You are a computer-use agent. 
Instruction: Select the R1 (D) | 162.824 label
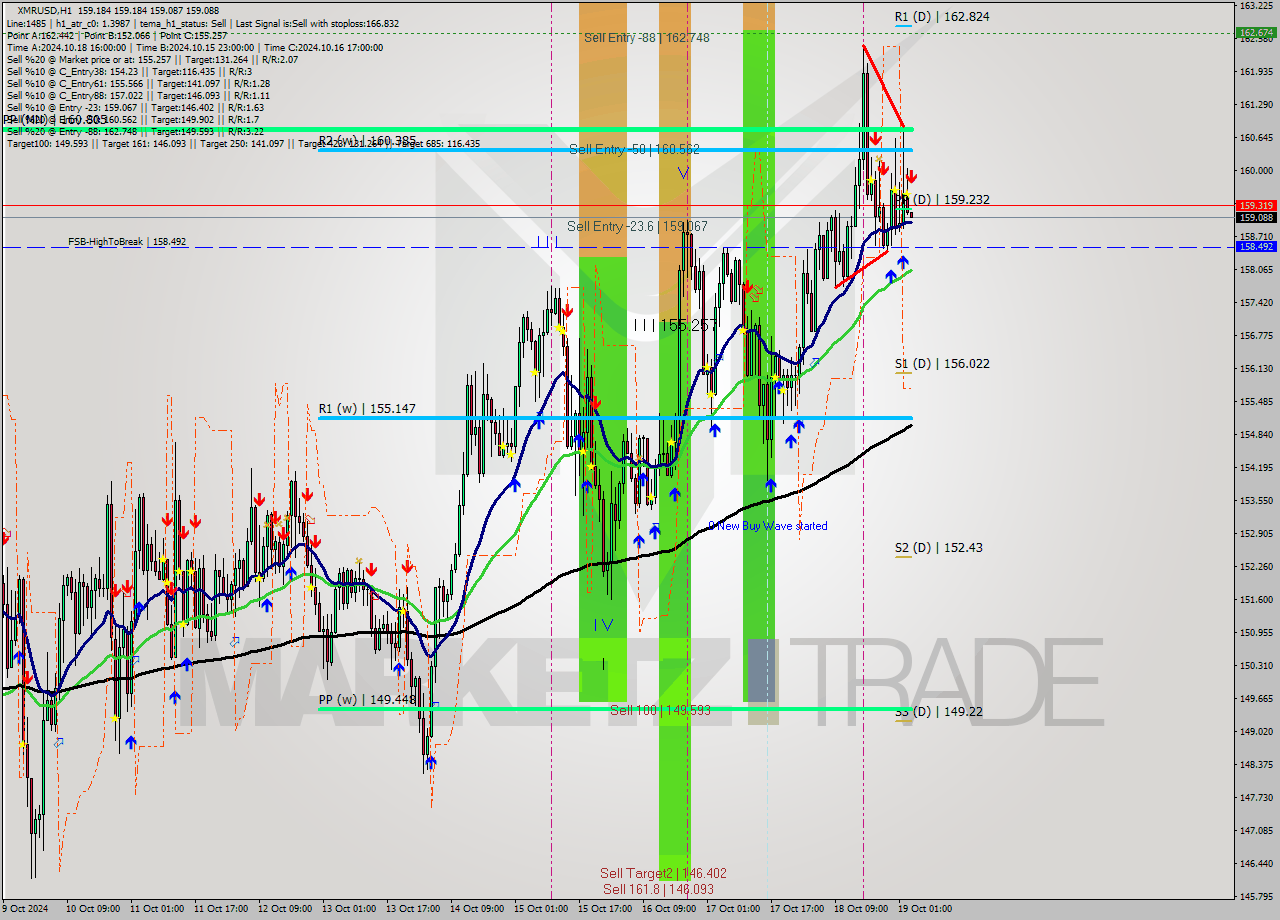pos(942,17)
